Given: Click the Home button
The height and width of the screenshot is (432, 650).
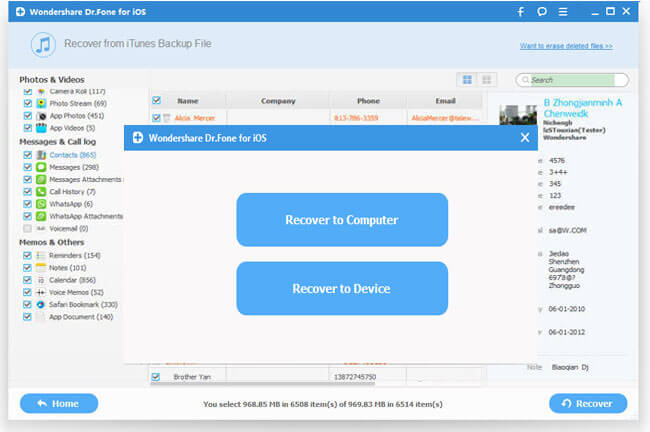Looking at the screenshot, I should (x=59, y=403).
